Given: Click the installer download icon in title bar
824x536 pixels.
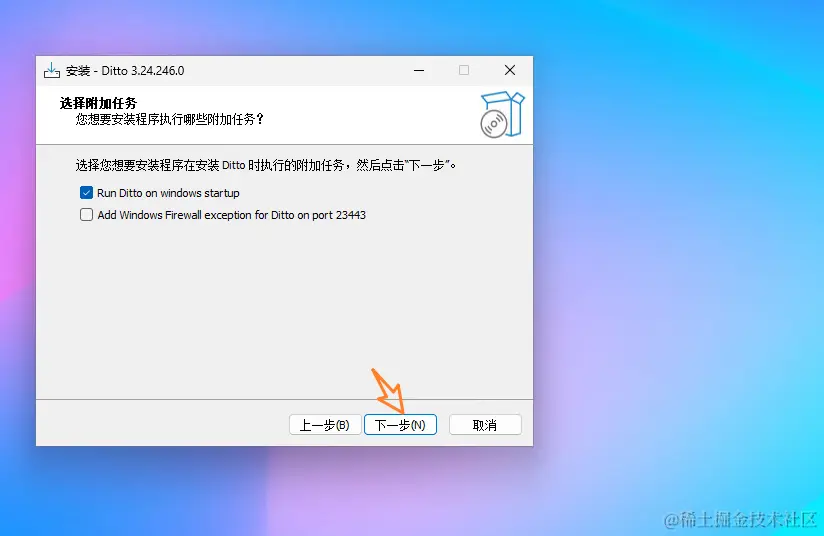Looking at the screenshot, I should click(x=52, y=70).
